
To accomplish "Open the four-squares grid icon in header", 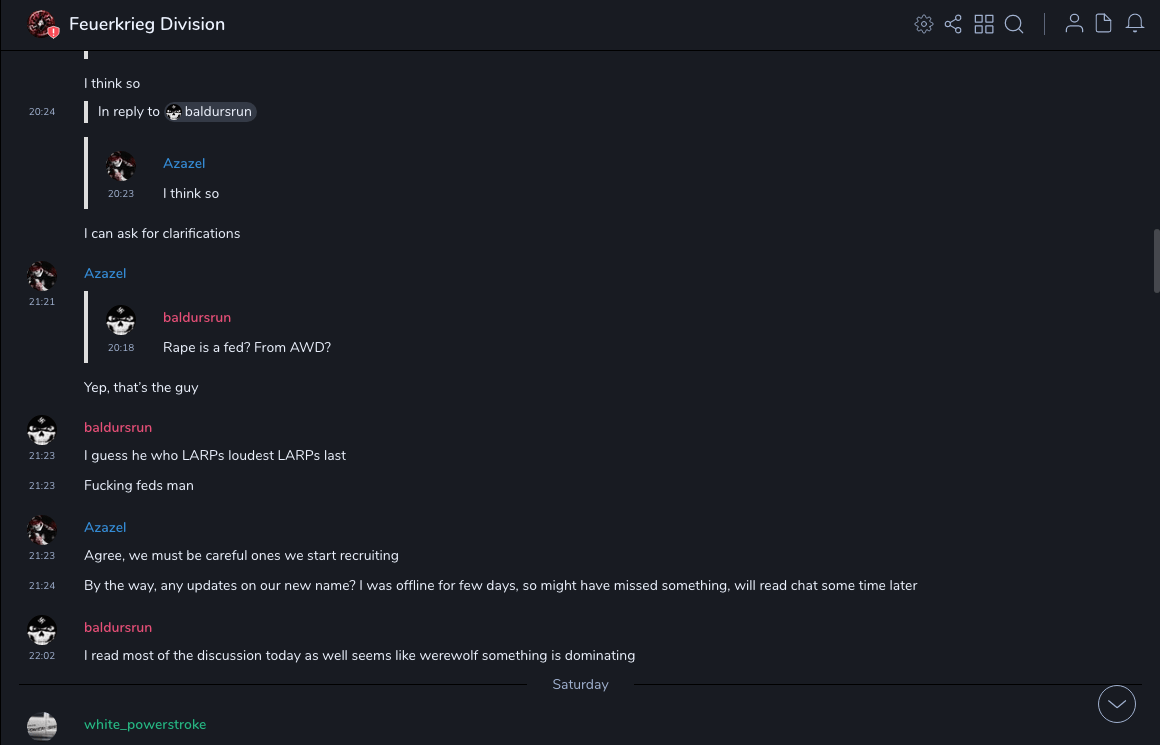I will coord(984,24).
